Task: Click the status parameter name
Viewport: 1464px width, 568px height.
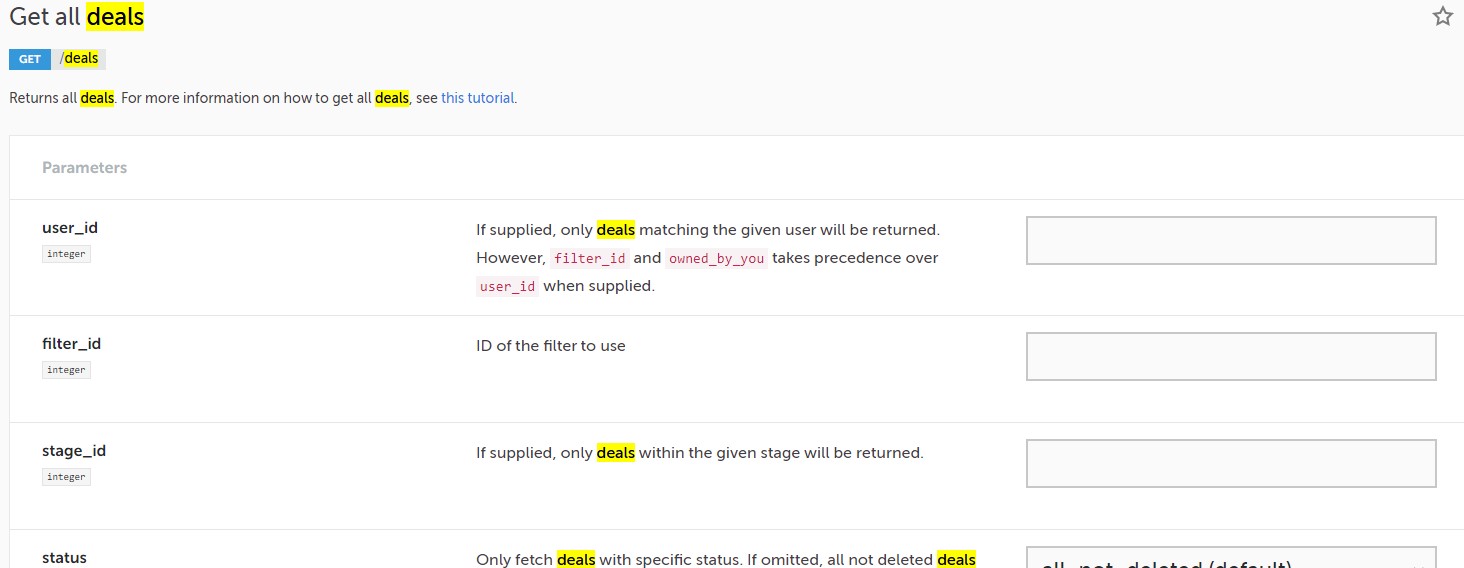Action: tap(64, 558)
